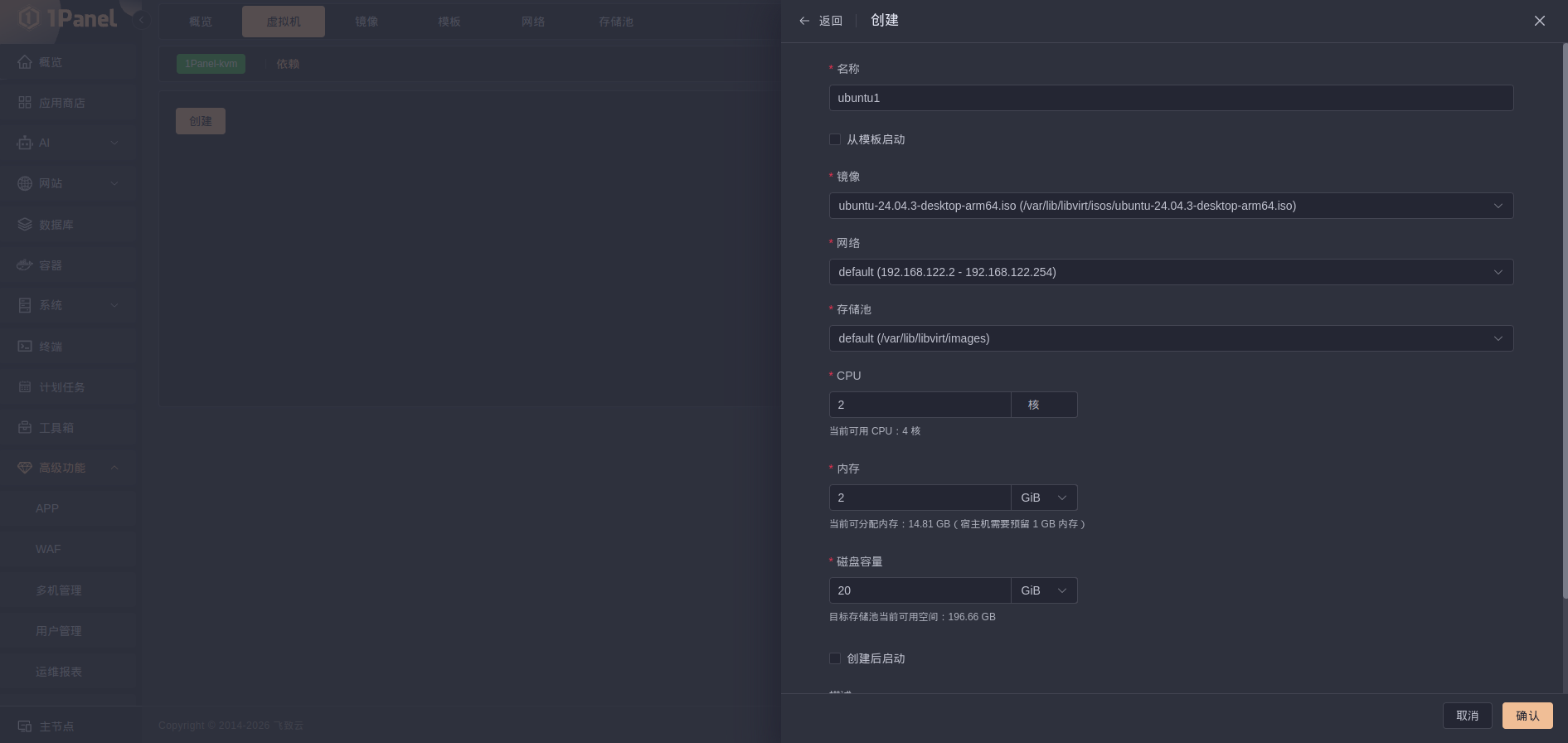Screen dimensions: 1568x743
Task: Click the back arrow icon beside 返回
Action: 803,21
